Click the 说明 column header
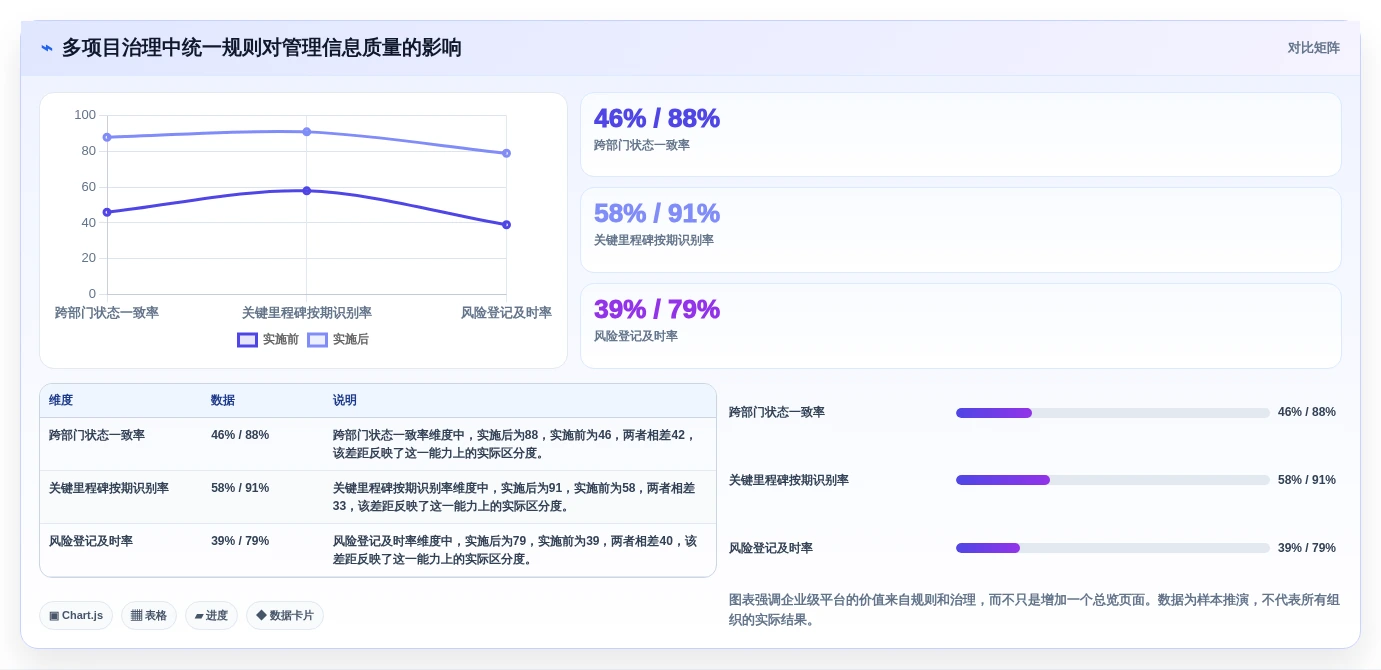Screen dimensions: 1381x670 pyautogui.click(x=345, y=400)
